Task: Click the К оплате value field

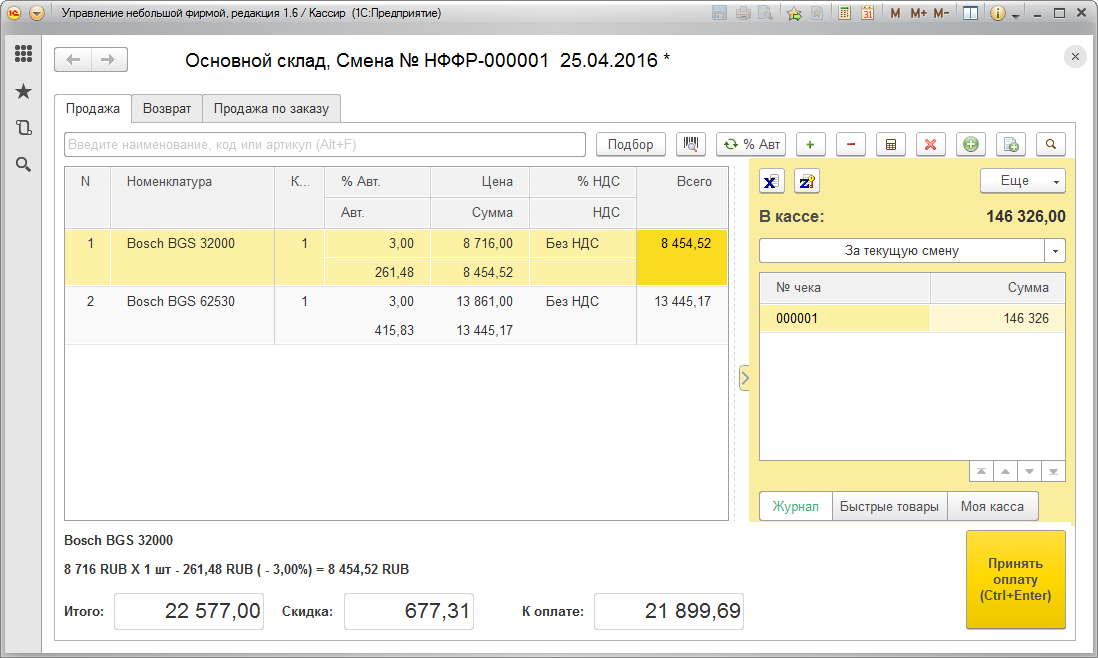Action: (669, 611)
